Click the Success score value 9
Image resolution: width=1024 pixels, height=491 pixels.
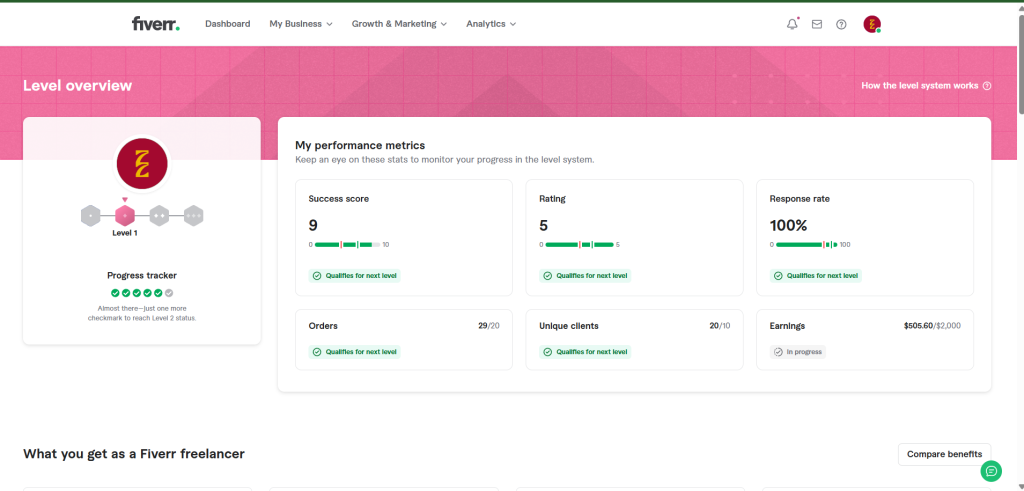coord(313,226)
